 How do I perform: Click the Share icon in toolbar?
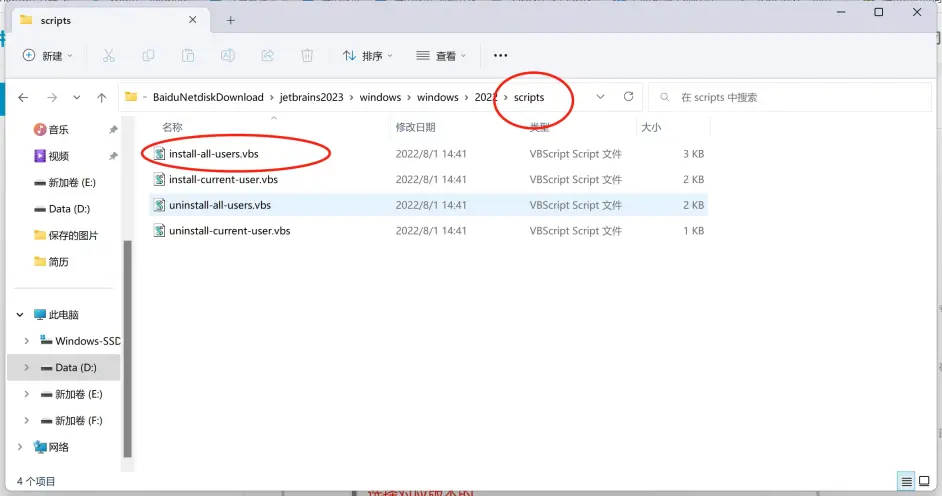pos(267,56)
